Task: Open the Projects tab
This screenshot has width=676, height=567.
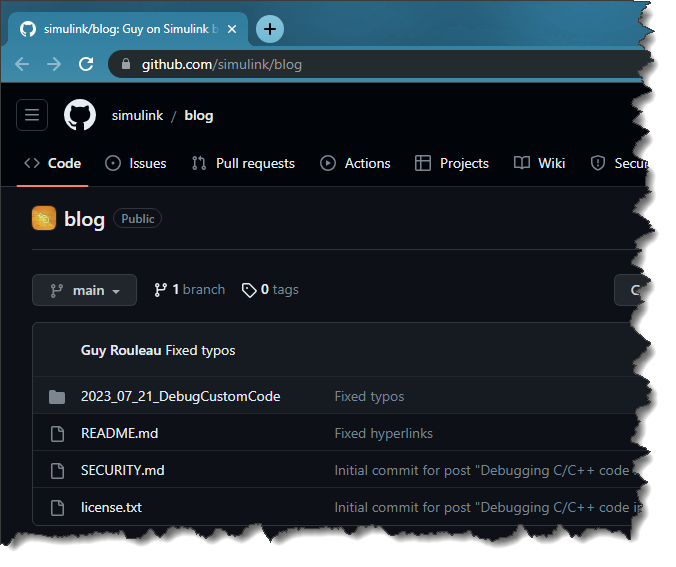Action: click(x=452, y=163)
